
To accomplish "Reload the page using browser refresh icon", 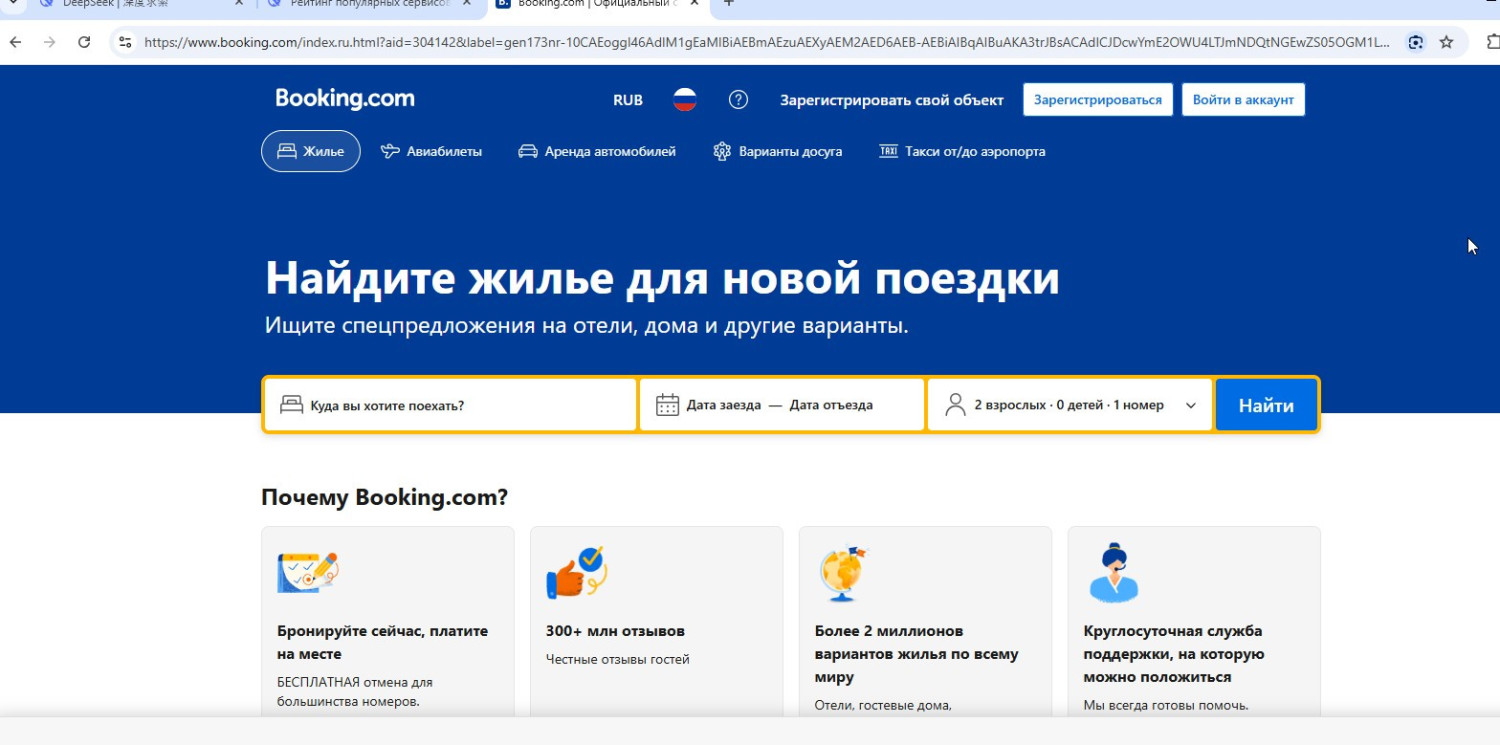I will point(84,42).
